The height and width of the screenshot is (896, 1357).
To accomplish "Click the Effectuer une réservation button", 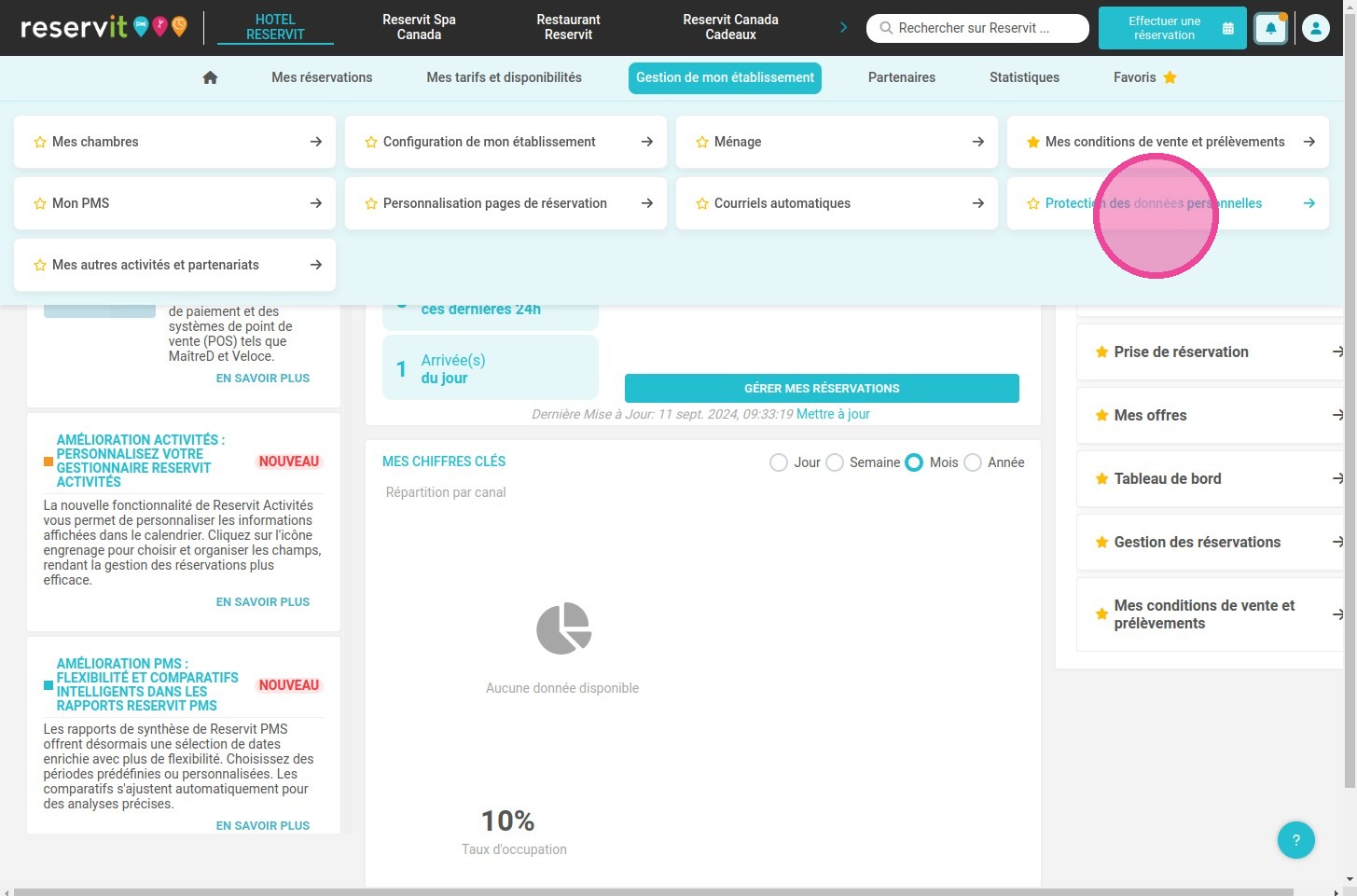I will pos(1172,28).
